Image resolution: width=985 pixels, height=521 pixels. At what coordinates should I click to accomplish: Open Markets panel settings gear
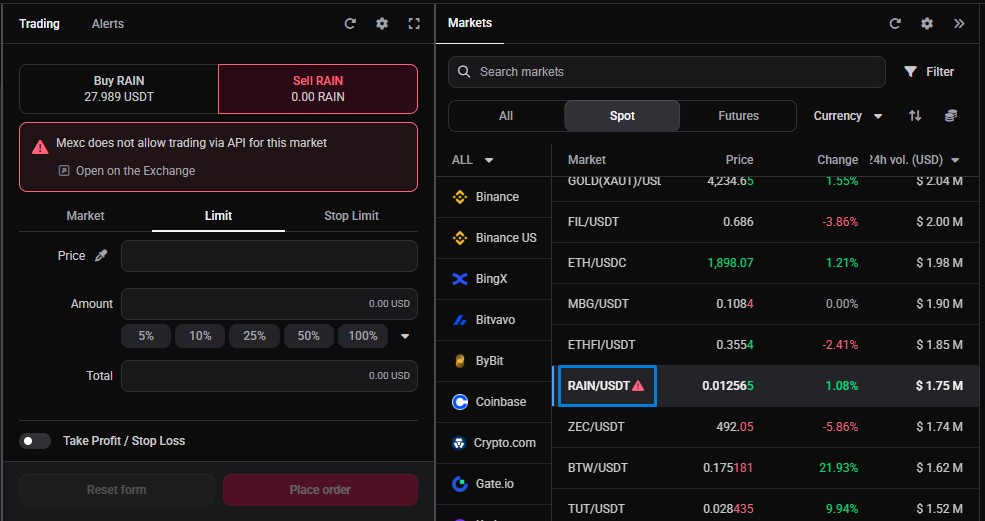click(927, 24)
